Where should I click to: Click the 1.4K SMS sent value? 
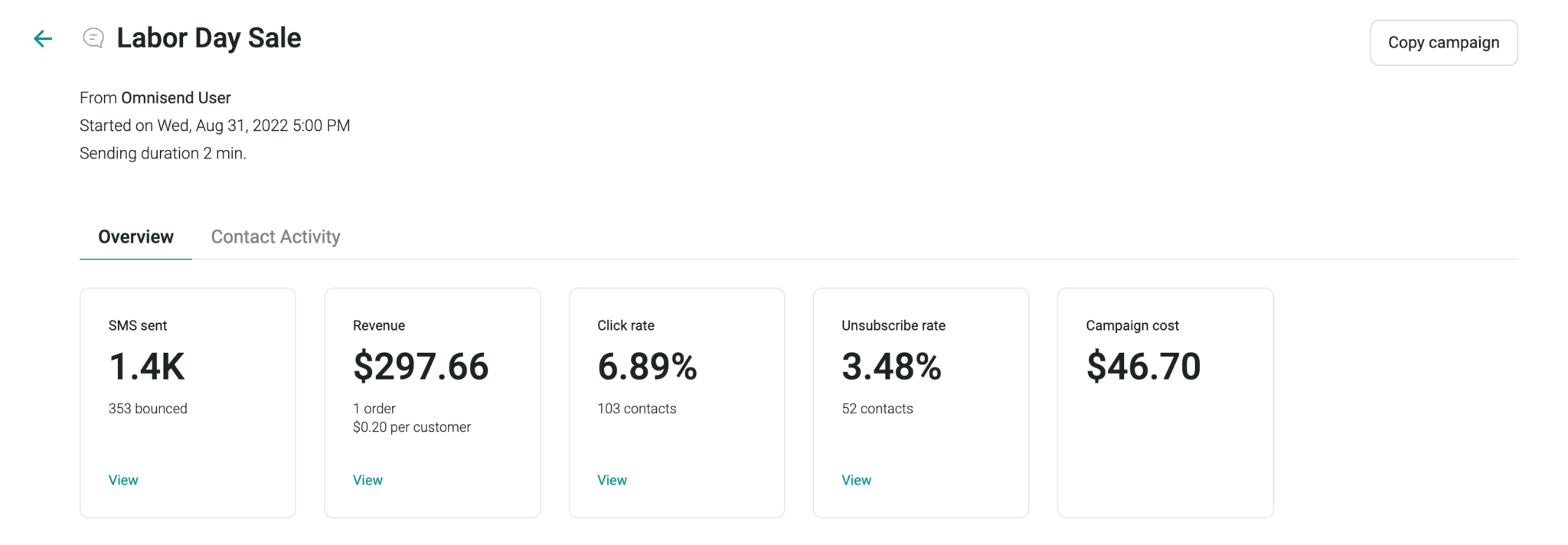pyautogui.click(x=146, y=366)
